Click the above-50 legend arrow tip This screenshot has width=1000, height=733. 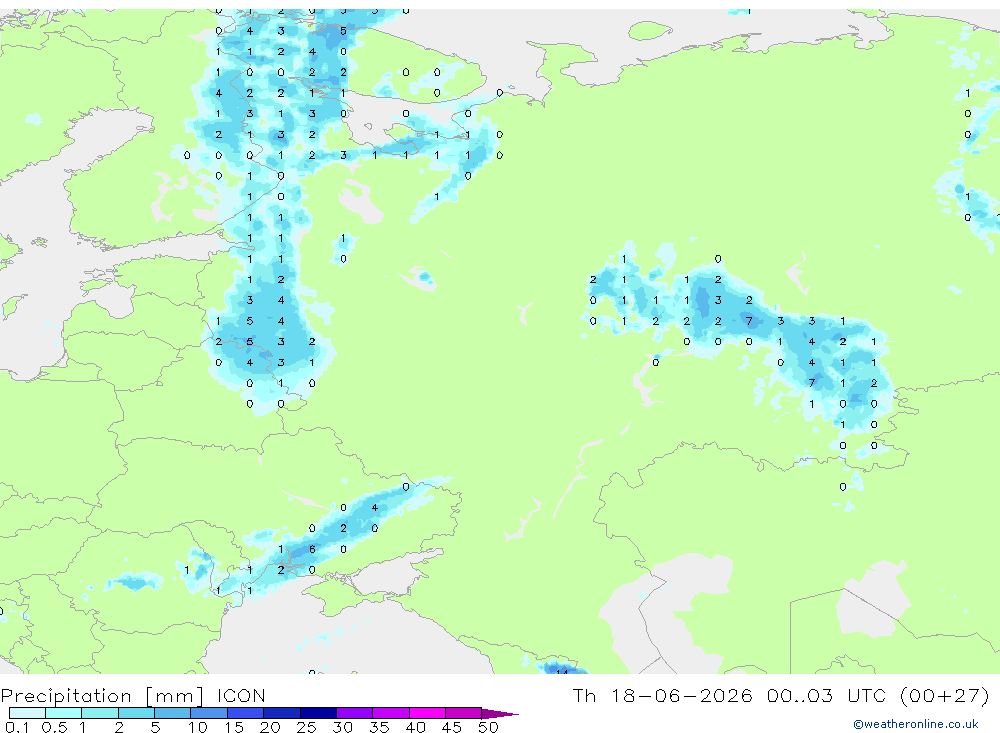[500, 713]
